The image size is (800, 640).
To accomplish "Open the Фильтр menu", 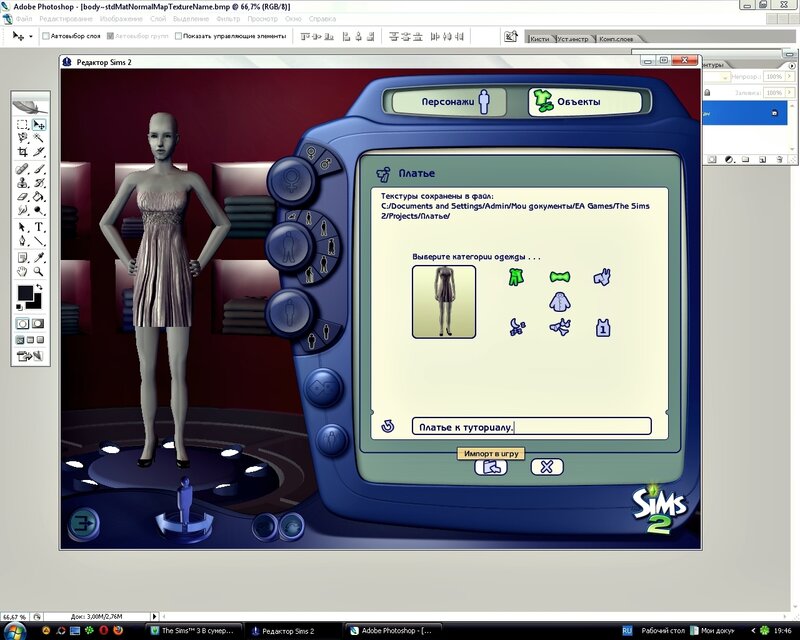I will pyautogui.click(x=227, y=19).
